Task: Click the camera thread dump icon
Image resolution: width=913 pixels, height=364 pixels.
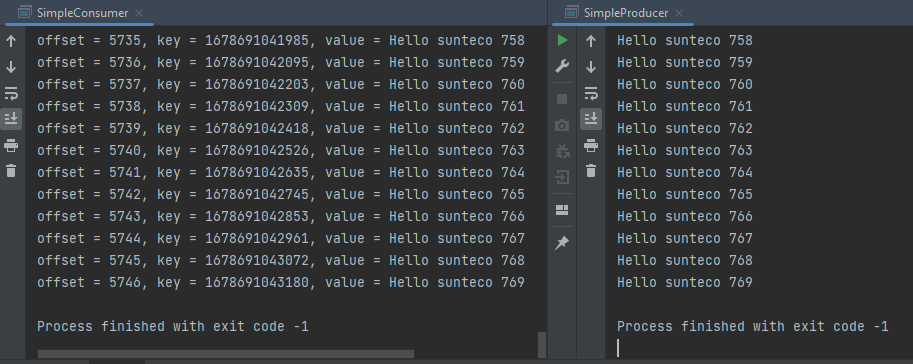Action: pyautogui.click(x=562, y=125)
